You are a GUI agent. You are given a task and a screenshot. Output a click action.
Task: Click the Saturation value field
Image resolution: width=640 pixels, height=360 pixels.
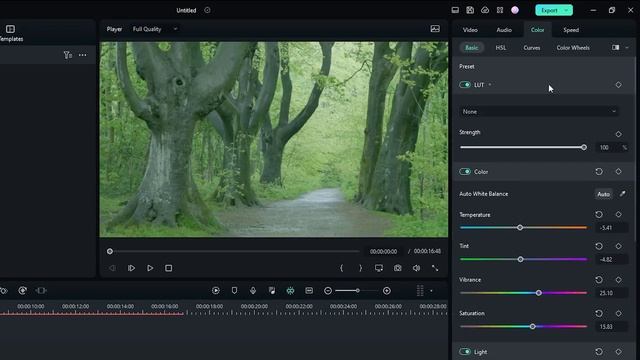611,327
